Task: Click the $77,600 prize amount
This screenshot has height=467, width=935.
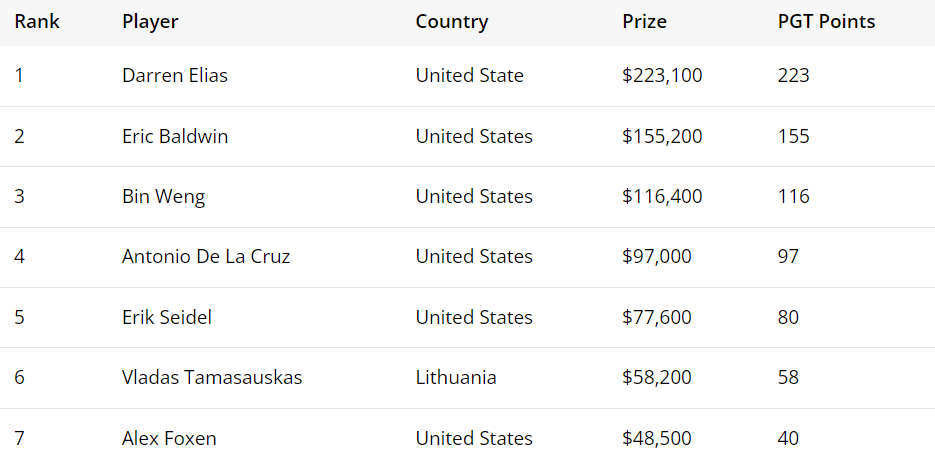Action: tap(657, 317)
